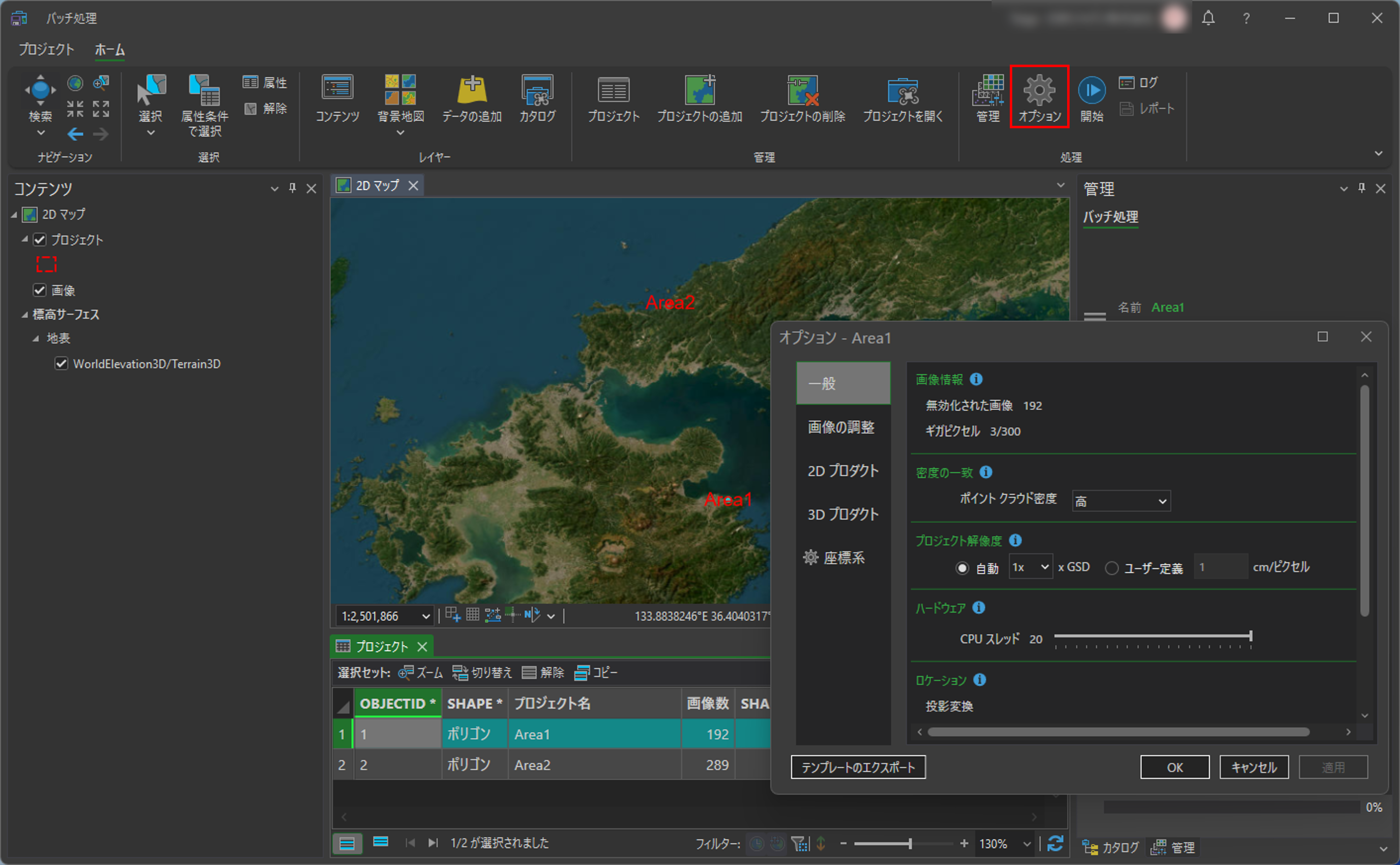Toggle the WorldElevation3D/Terrain3D checkbox
This screenshot has height=865, width=1400.
click(x=61, y=364)
